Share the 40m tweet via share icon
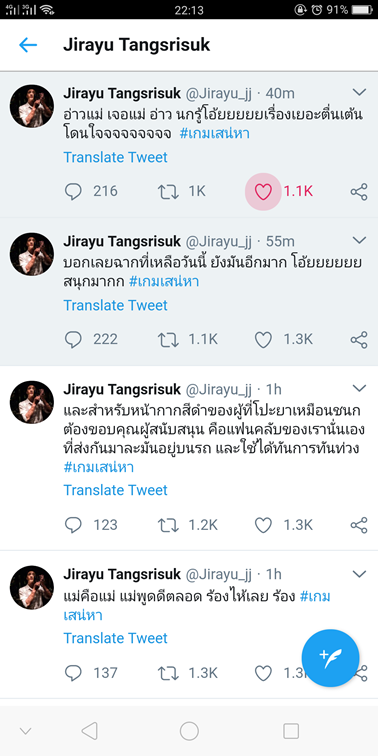Screen dimensions: 378x756 pyautogui.click(x=359, y=192)
